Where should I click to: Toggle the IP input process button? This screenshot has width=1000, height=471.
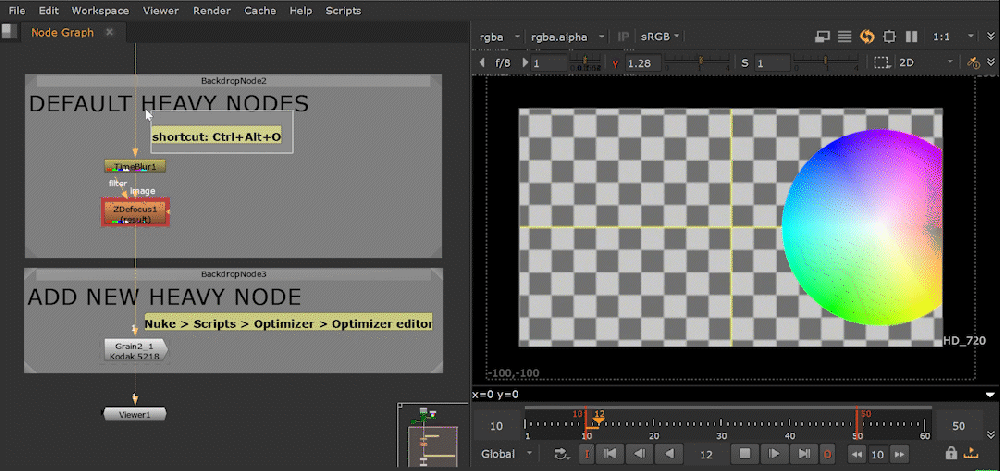coord(624,37)
